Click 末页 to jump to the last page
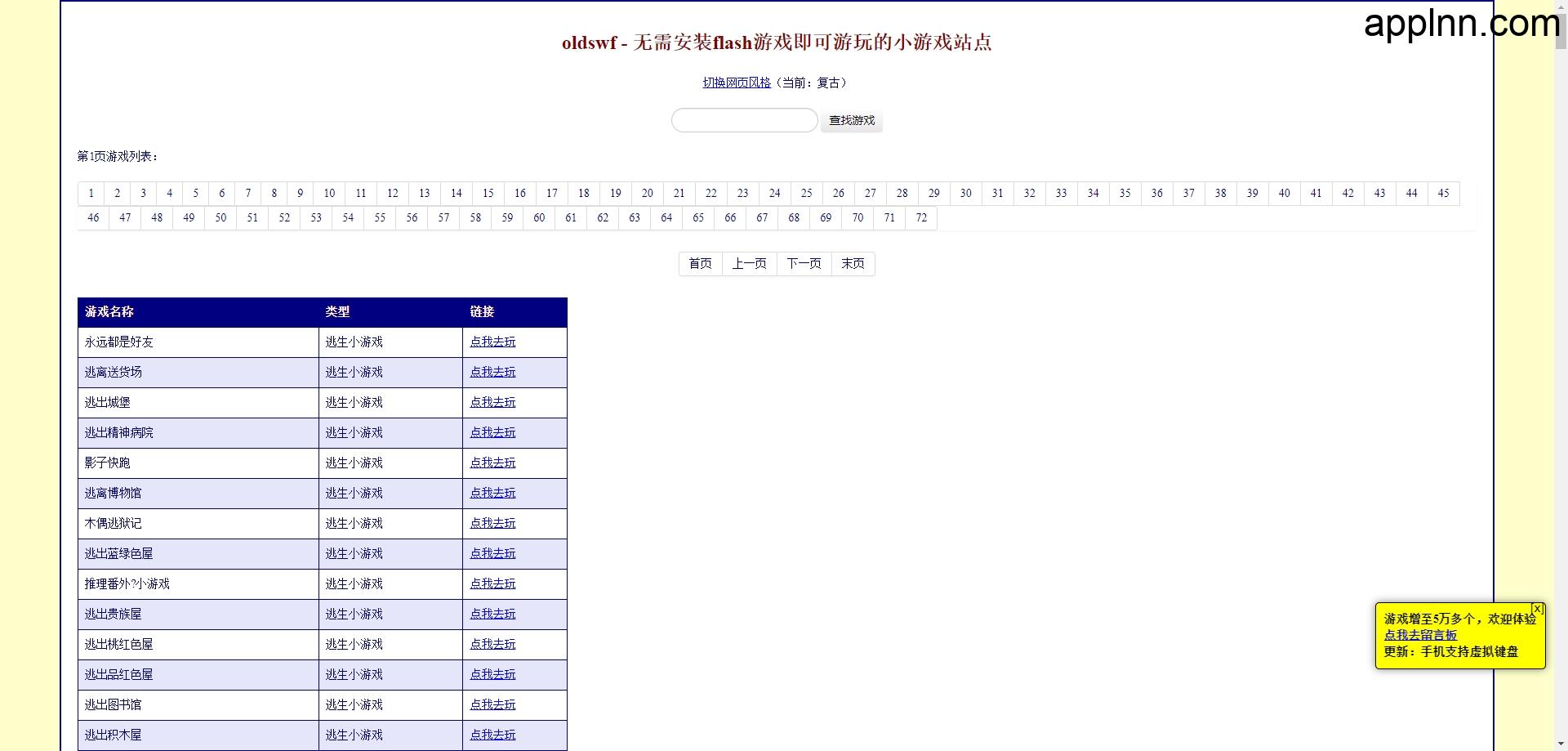 tap(853, 263)
